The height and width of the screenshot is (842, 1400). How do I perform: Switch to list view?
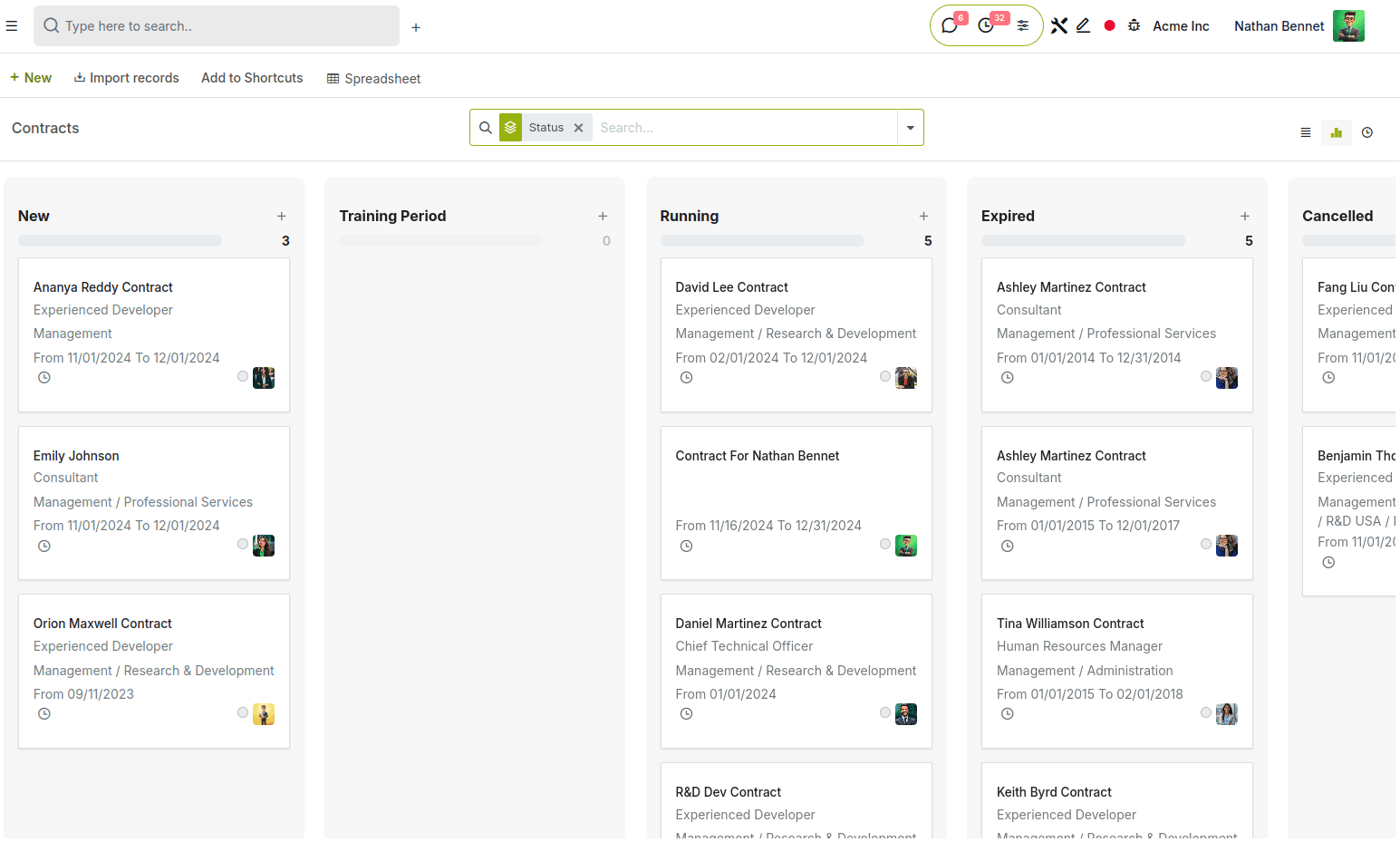[x=1306, y=132]
